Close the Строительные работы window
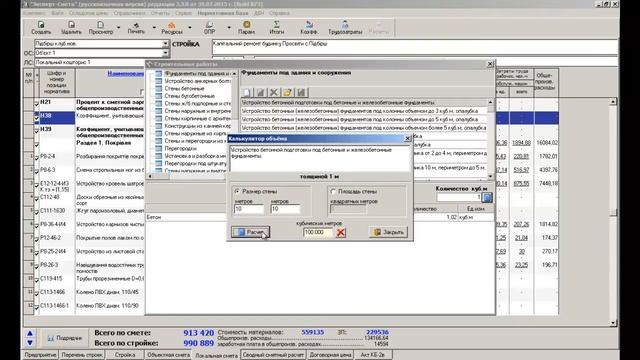 point(490,64)
